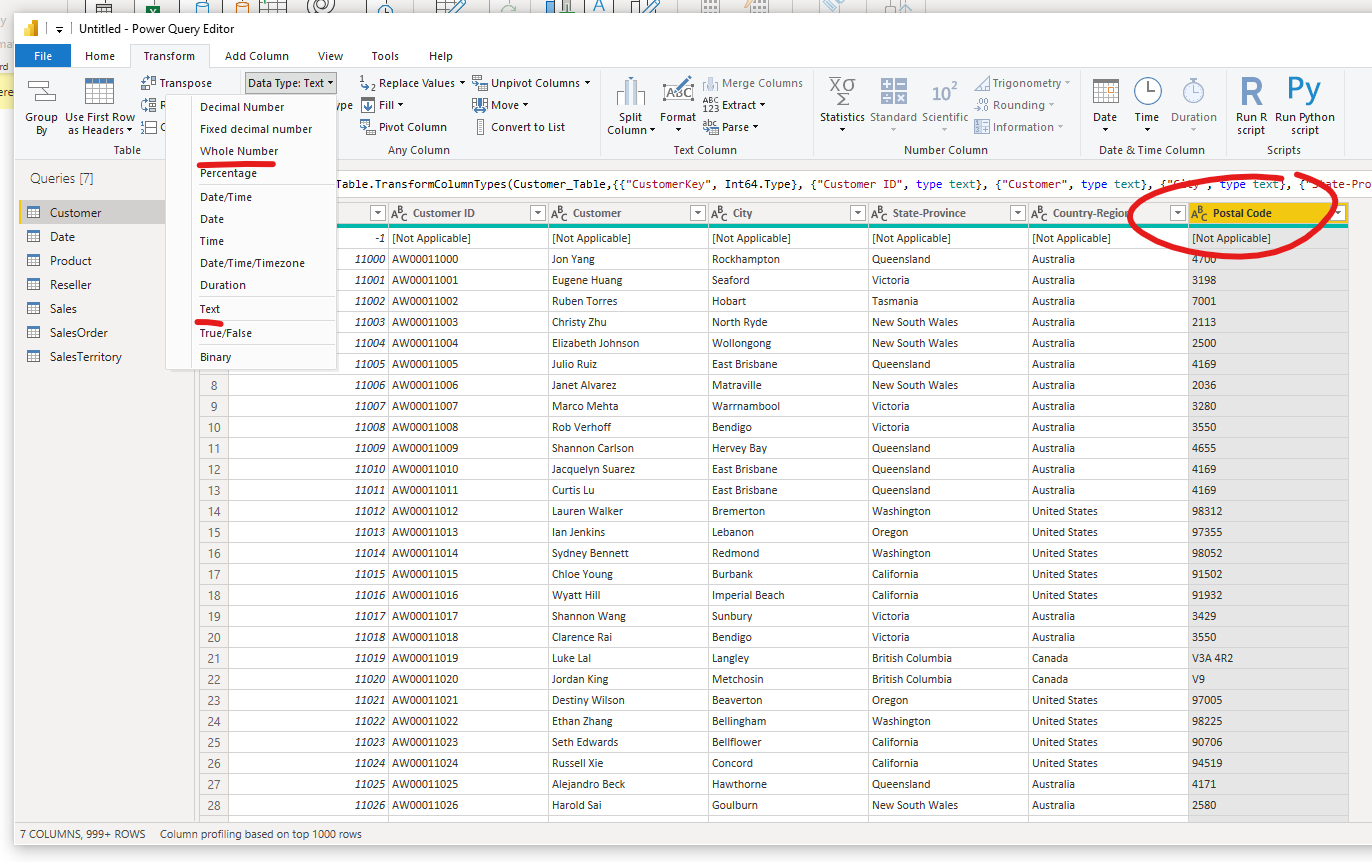Switch to the Add Column tab
The height and width of the screenshot is (862, 1372).
click(256, 56)
